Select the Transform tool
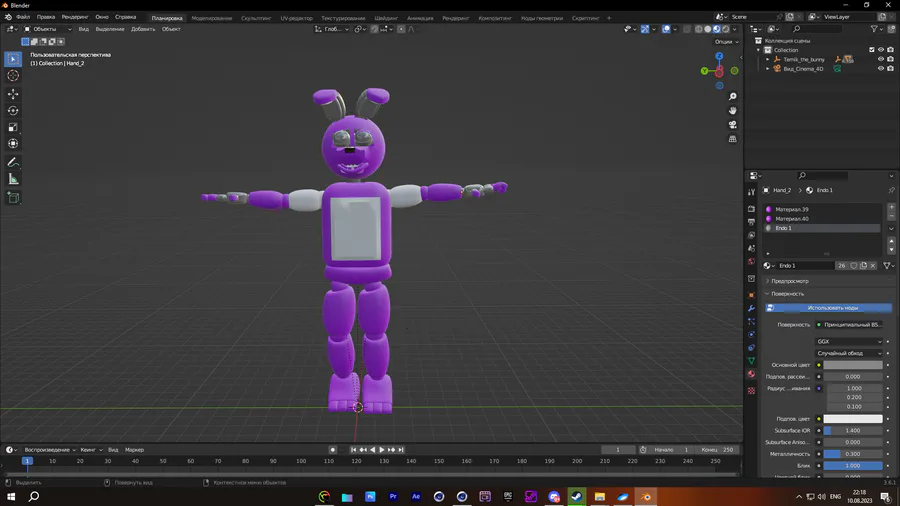Image resolution: width=900 pixels, height=506 pixels. [x=13, y=143]
